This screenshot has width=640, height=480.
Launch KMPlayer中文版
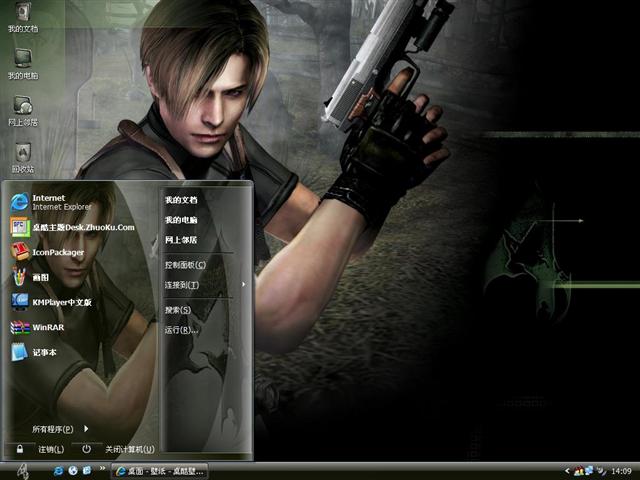(x=51, y=302)
